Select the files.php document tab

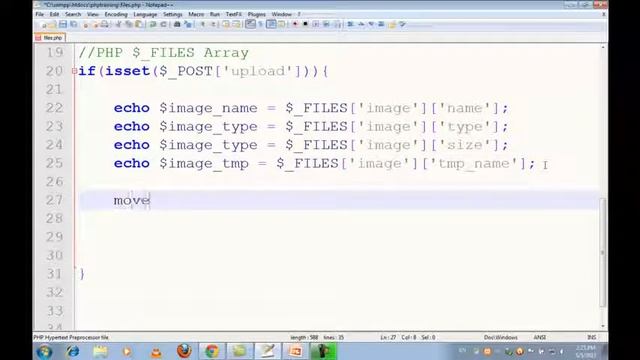coord(49,38)
